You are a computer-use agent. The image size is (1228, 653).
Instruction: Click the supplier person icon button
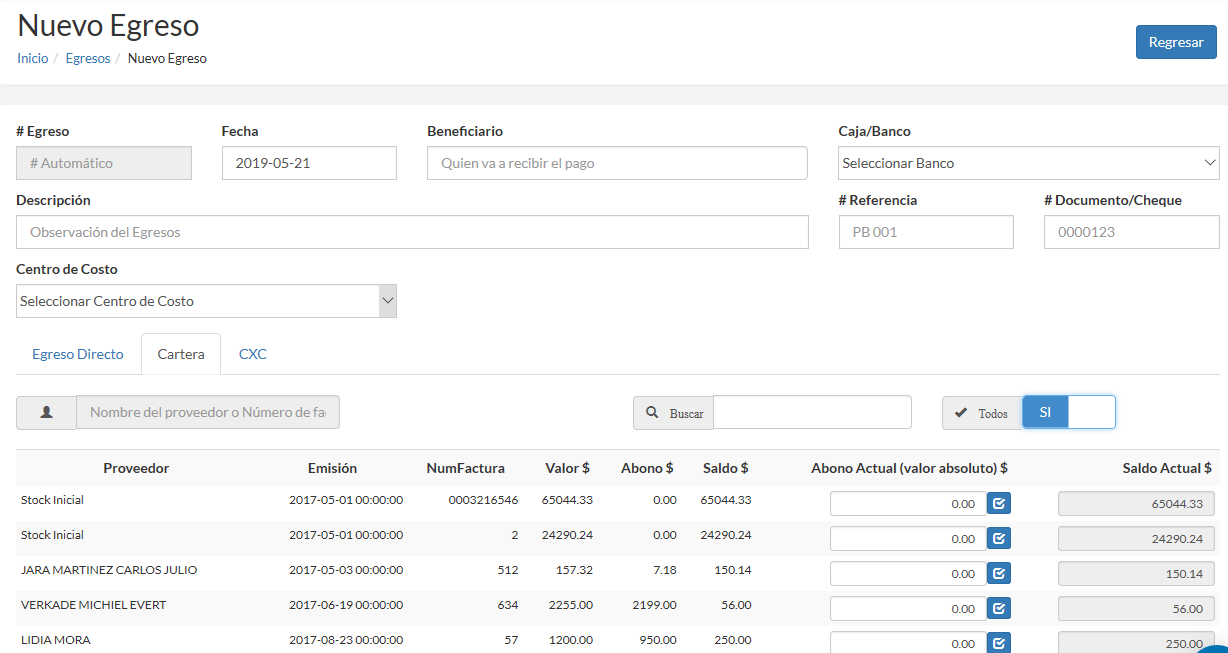click(46, 413)
